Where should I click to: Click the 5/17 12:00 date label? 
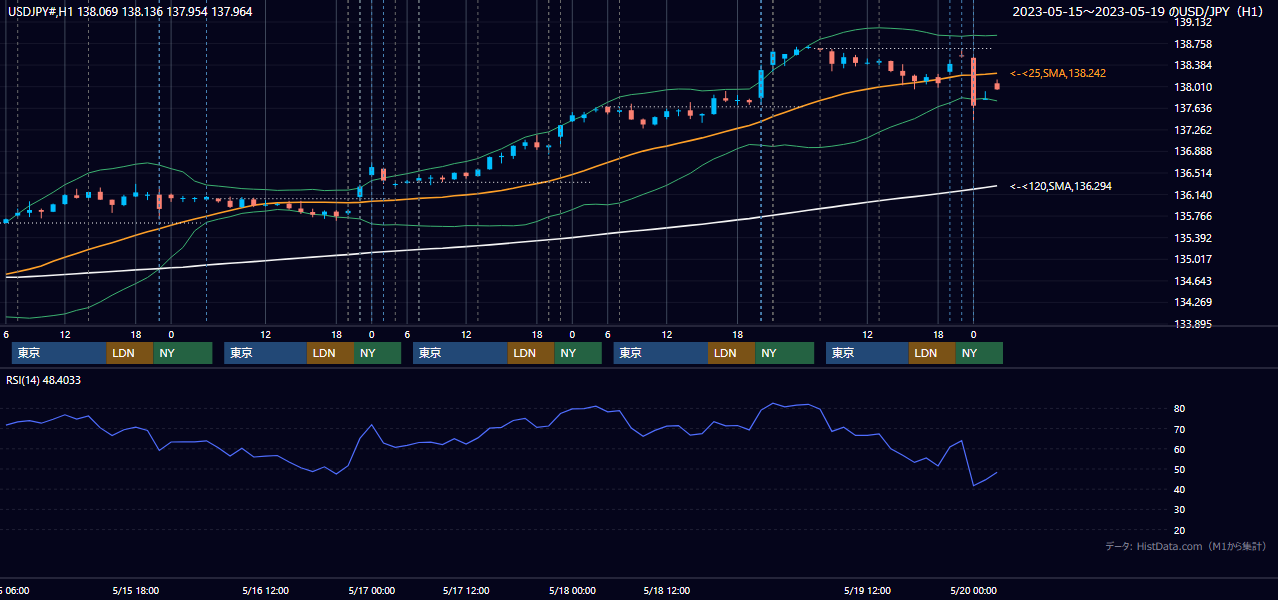click(466, 590)
